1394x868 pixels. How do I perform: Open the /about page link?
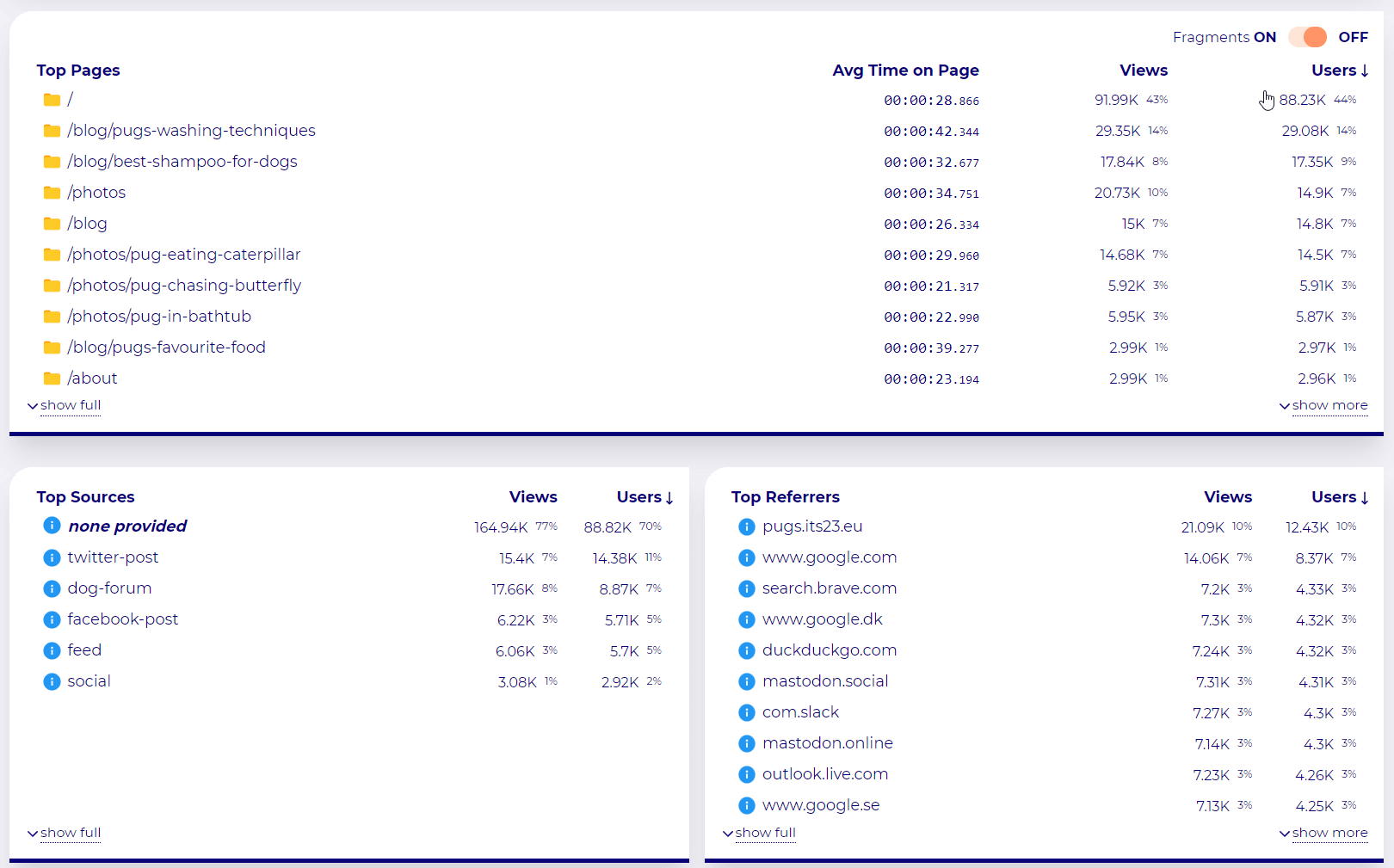click(92, 379)
